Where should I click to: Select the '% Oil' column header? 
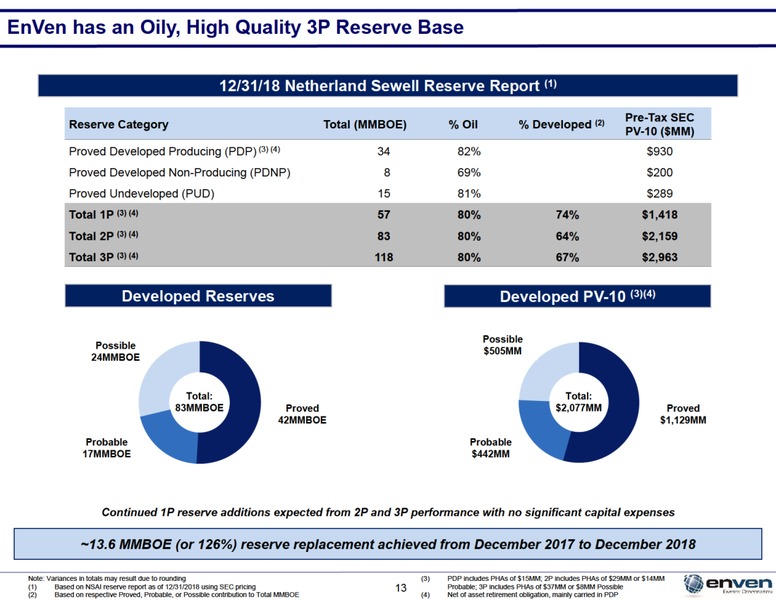(463, 124)
